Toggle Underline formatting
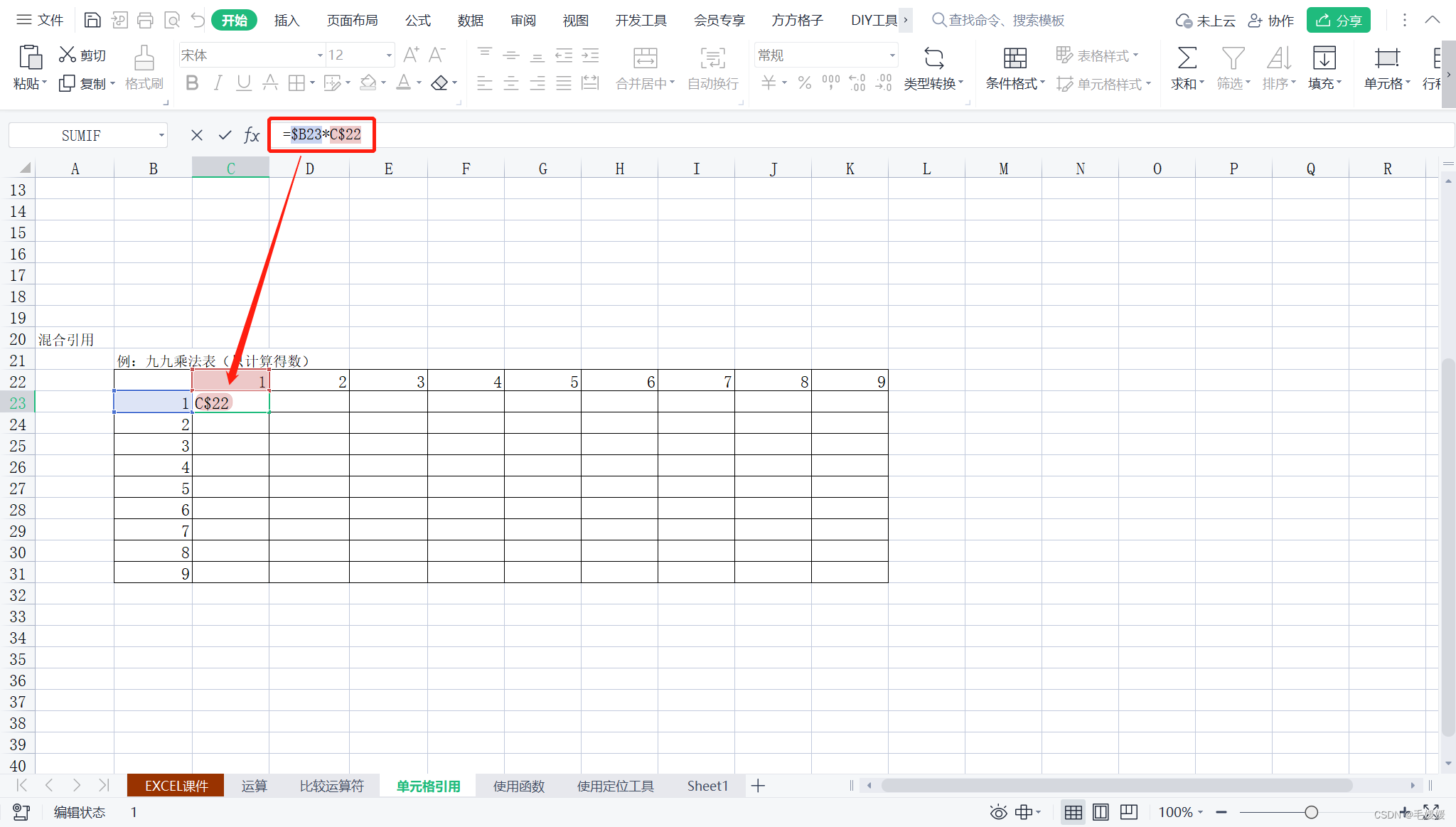 (244, 83)
